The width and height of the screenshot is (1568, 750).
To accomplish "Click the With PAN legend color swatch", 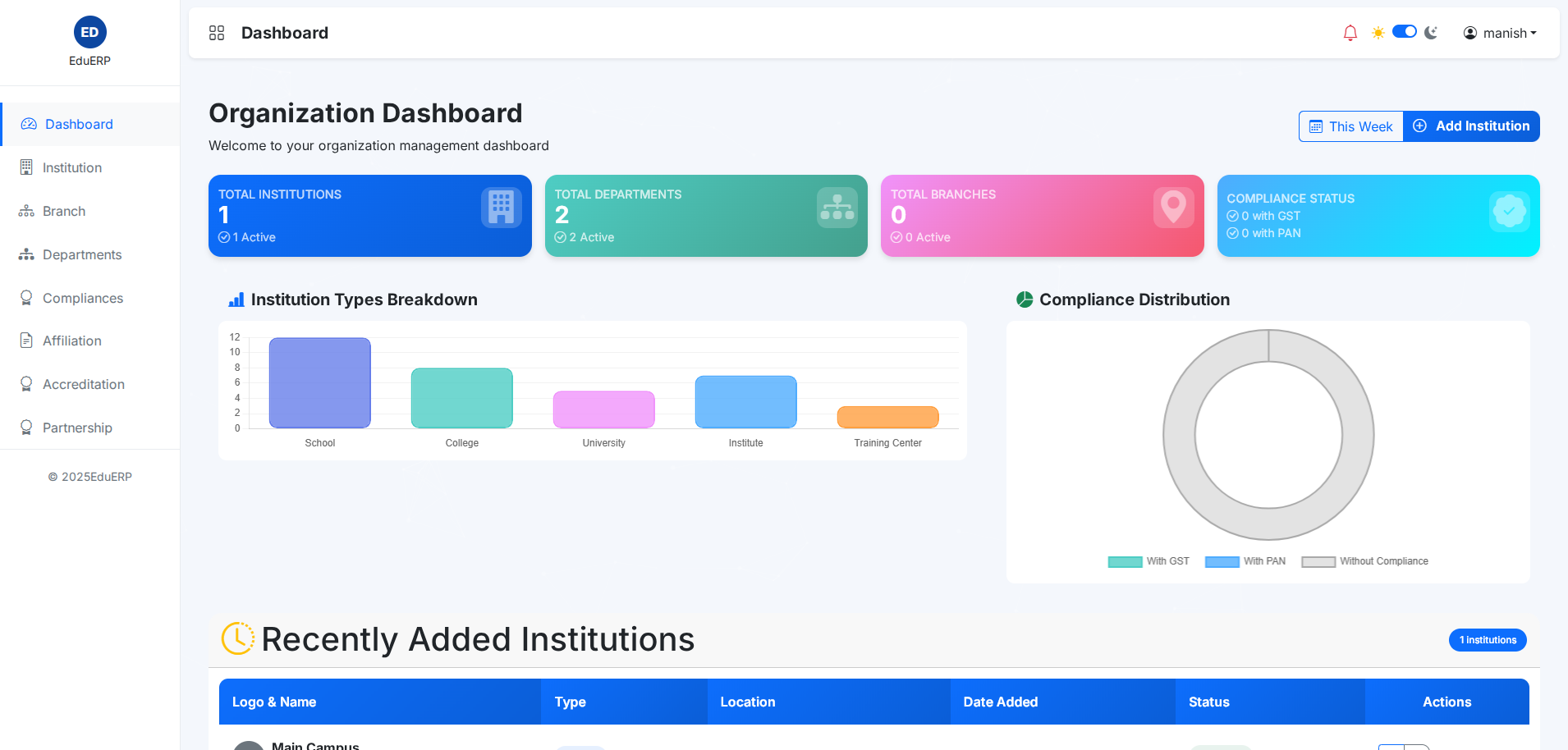I will (1222, 562).
